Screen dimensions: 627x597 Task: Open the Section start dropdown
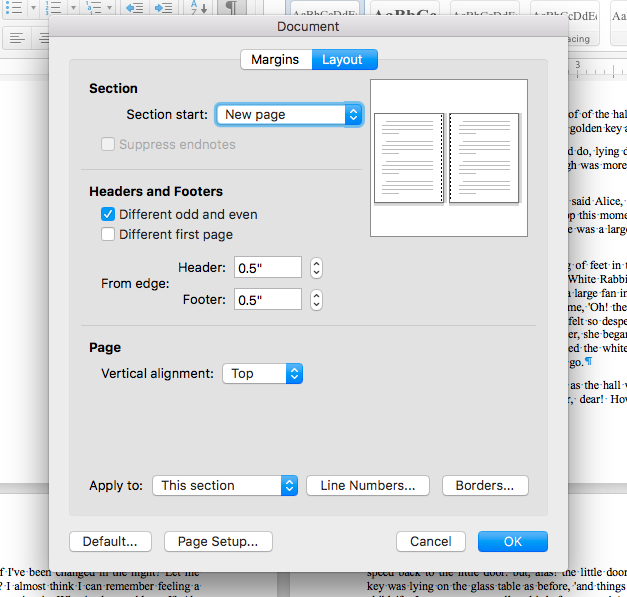[x=289, y=115]
